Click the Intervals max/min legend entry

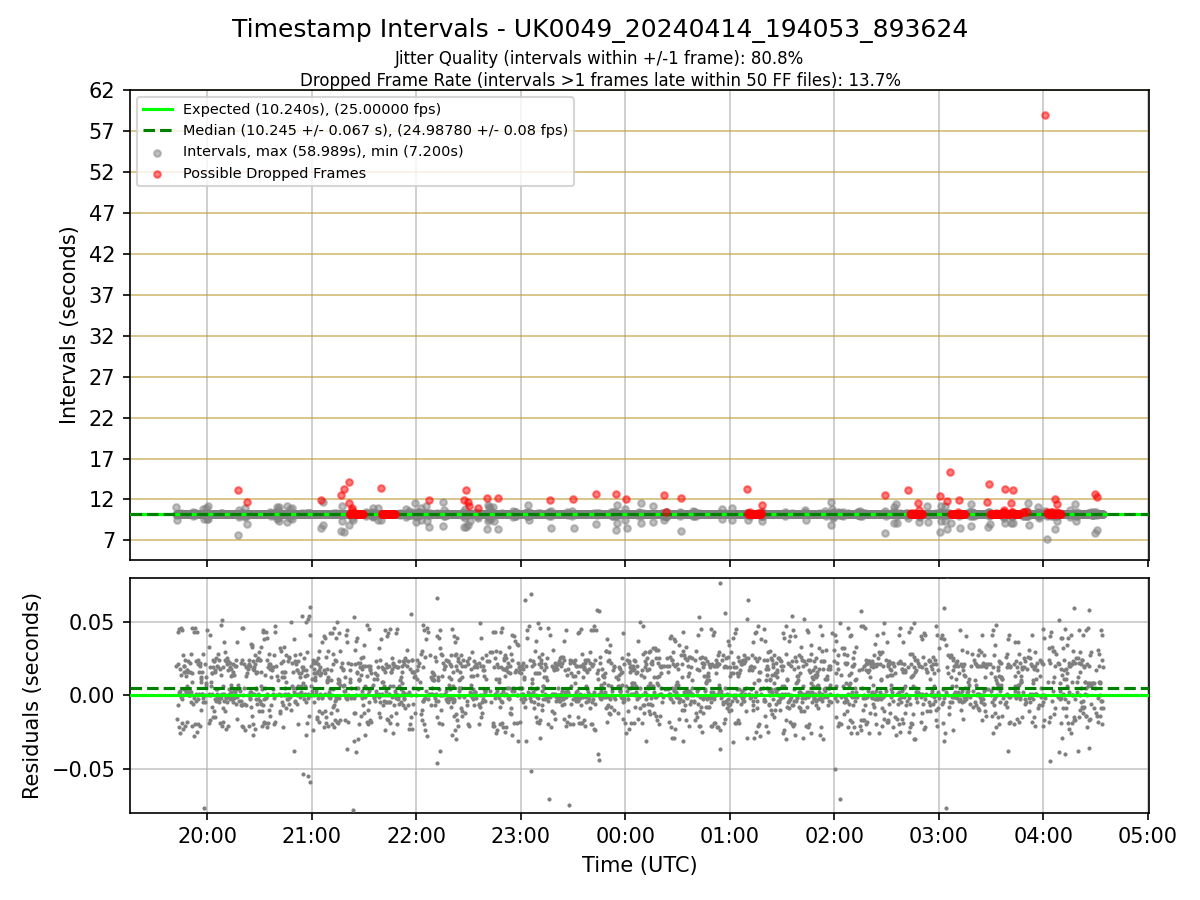[x=323, y=152]
